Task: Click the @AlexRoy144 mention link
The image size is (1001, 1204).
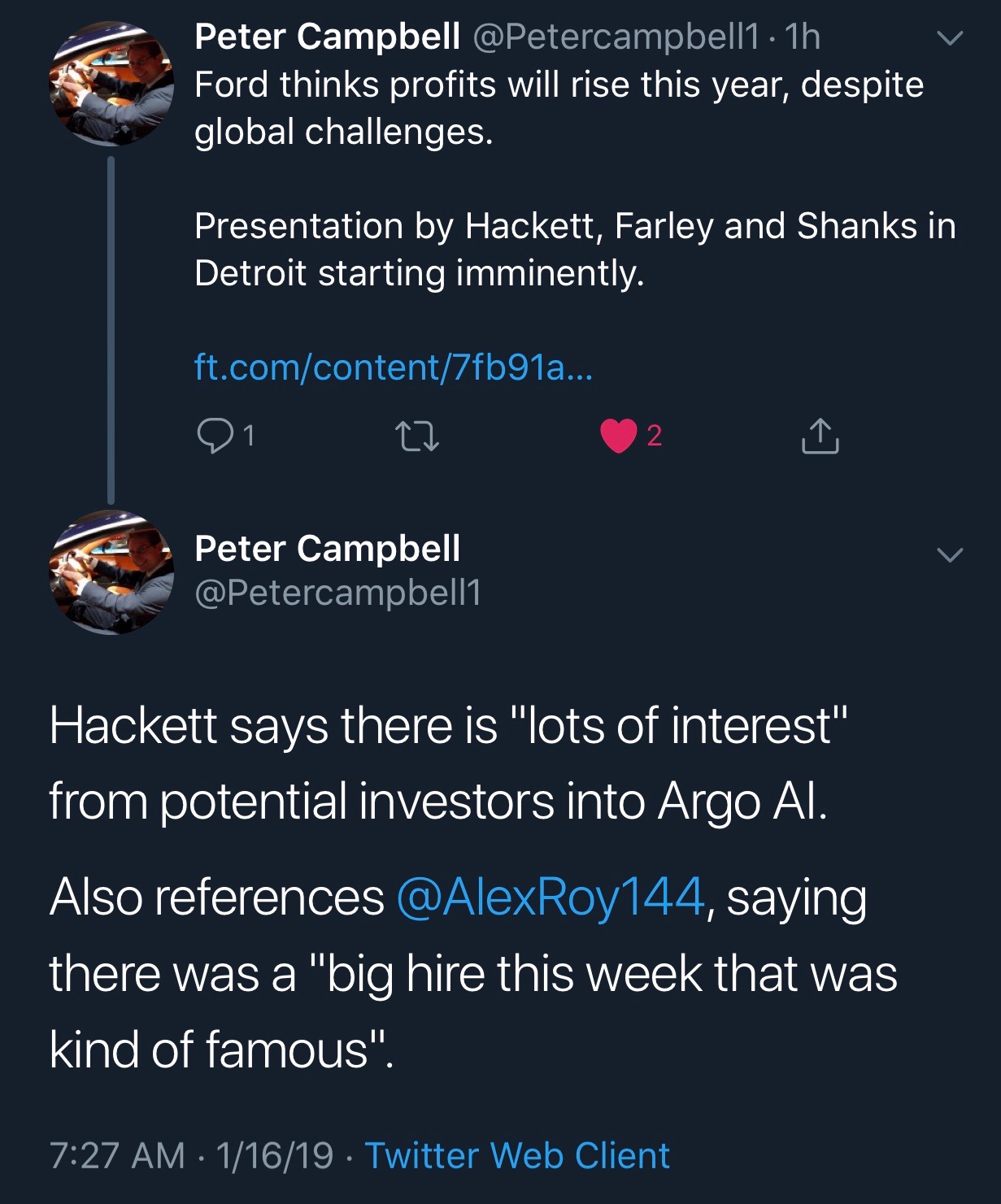Action: [550, 898]
